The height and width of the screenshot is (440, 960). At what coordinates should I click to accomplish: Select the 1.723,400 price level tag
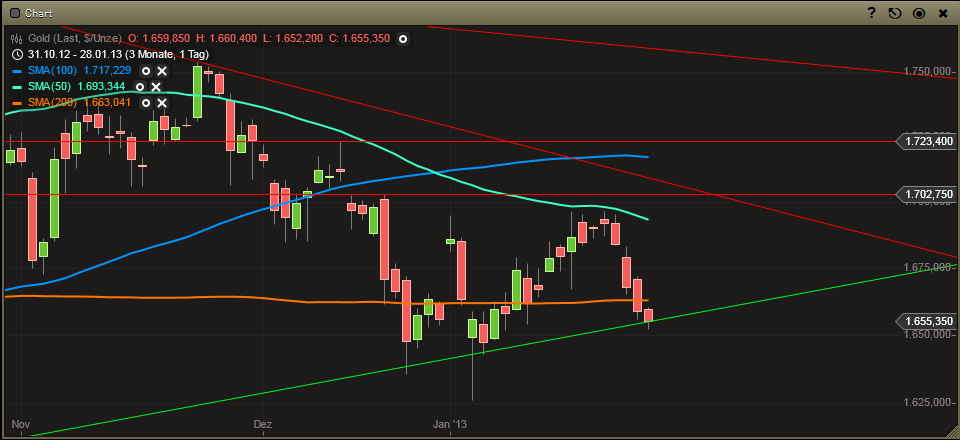(926, 141)
